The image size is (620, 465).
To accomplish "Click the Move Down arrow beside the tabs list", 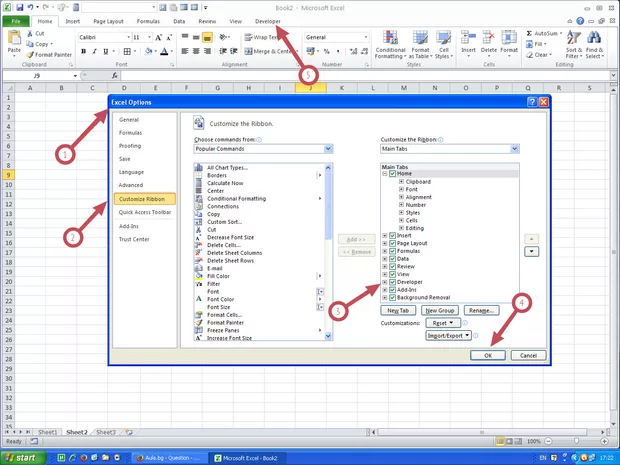I will [x=531, y=251].
